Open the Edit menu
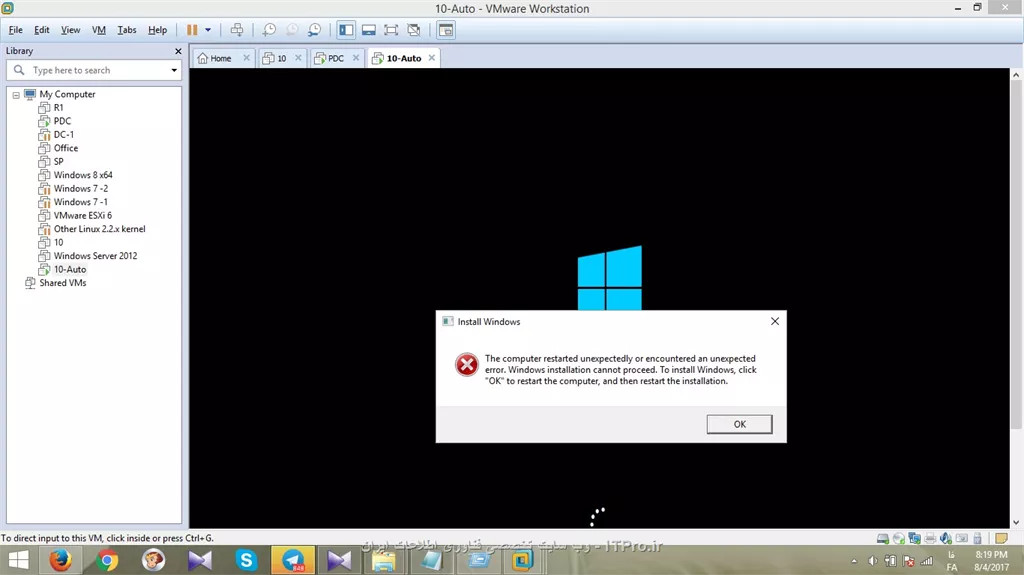The height and width of the screenshot is (575, 1024). pos(42,30)
